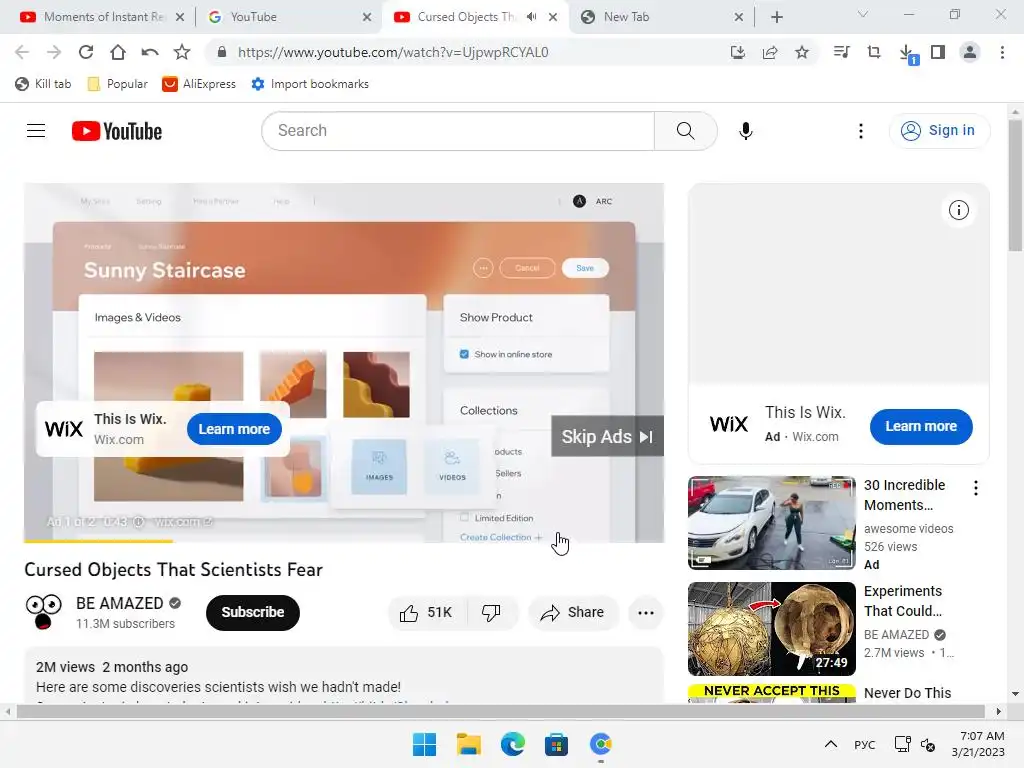Click the horizontal page scrollbar

tap(500, 711)
